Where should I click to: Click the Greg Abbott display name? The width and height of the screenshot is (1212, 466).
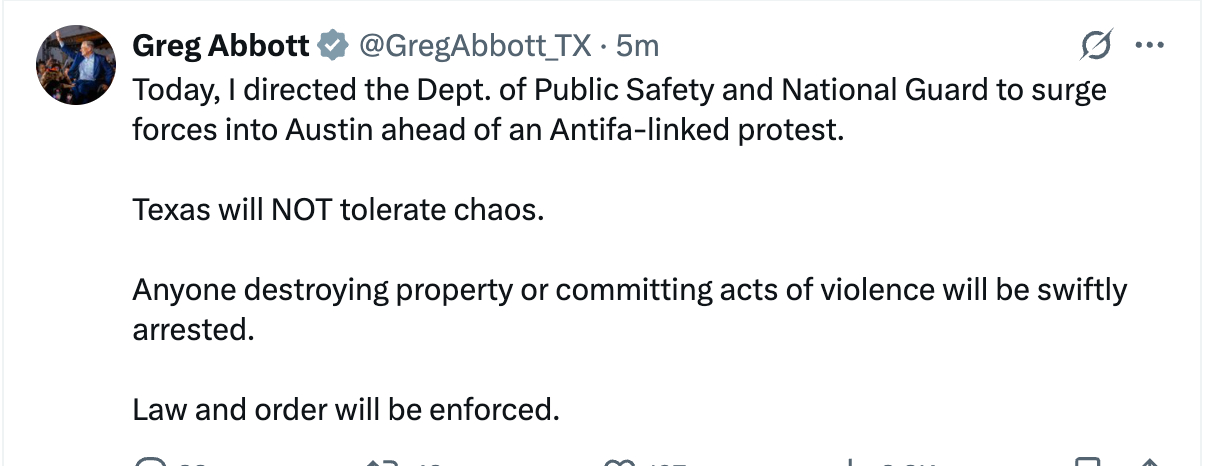(221, 46)
